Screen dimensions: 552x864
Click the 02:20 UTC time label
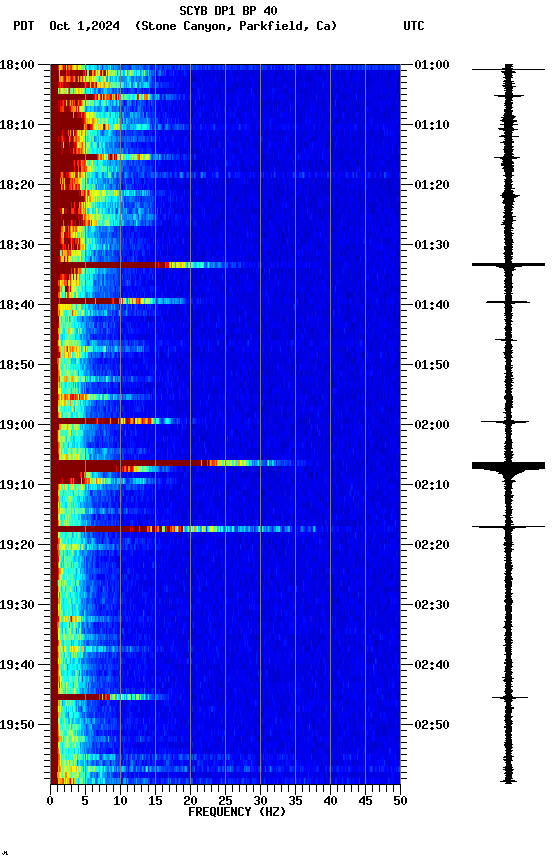pyautogui.click(x=432, y=545)
